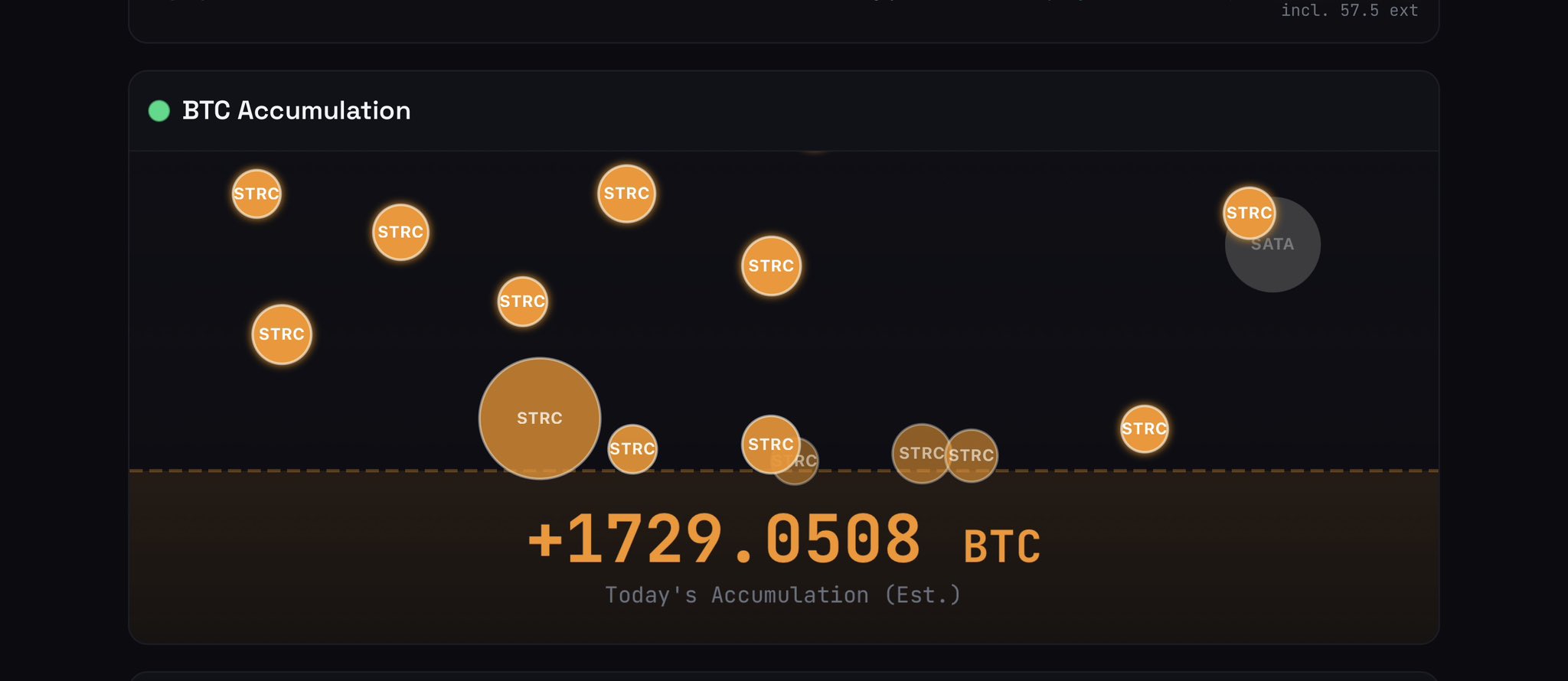Click the BTC Accumulation panel title
1568x681 pixels.
click(296, 111)
